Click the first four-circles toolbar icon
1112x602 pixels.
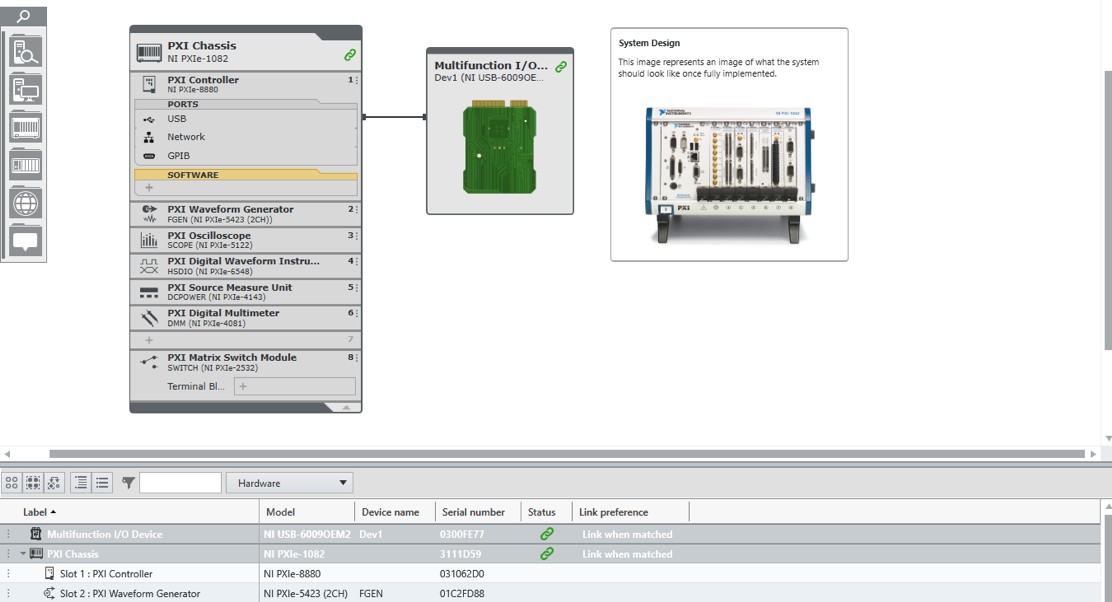(x=11, y=483)
